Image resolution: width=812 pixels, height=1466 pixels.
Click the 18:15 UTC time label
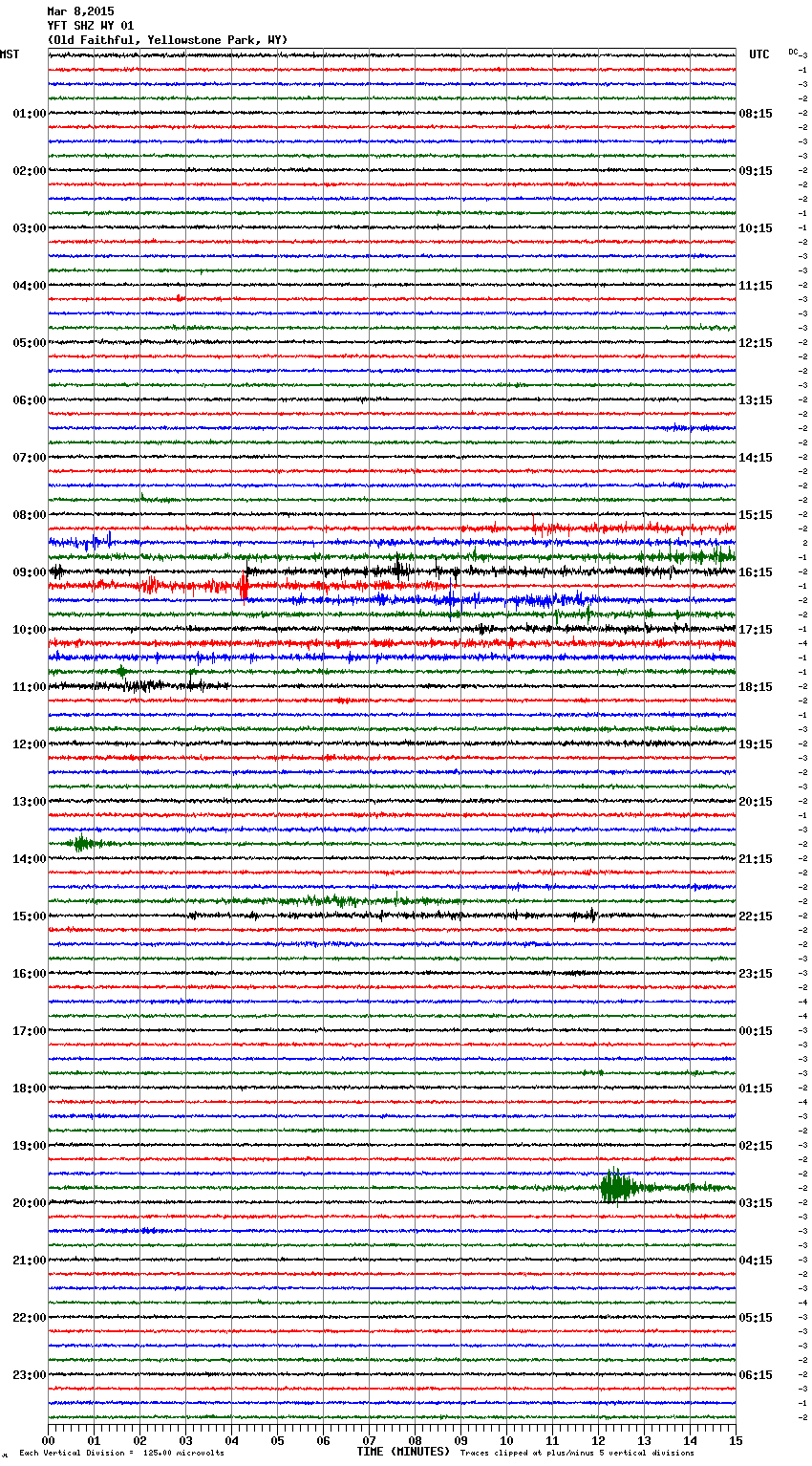click(756, 687)
